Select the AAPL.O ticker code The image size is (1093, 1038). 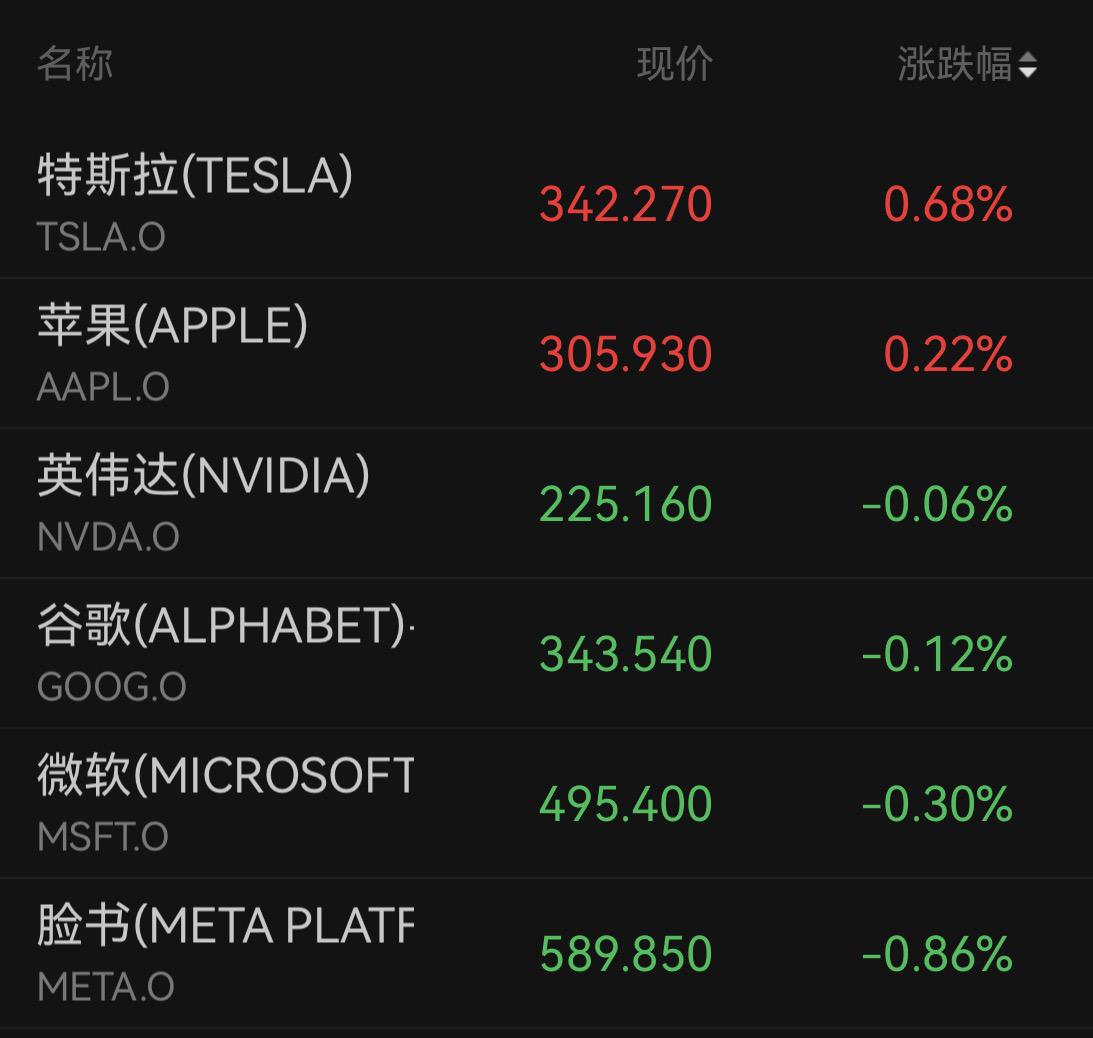[103, 387]
